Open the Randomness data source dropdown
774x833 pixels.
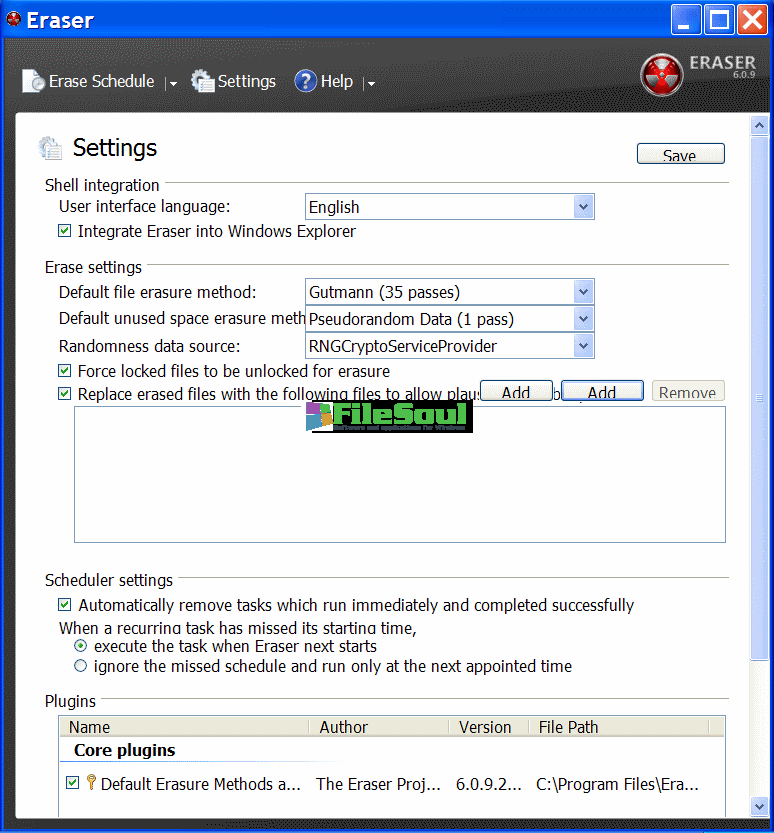click(584, 346)
